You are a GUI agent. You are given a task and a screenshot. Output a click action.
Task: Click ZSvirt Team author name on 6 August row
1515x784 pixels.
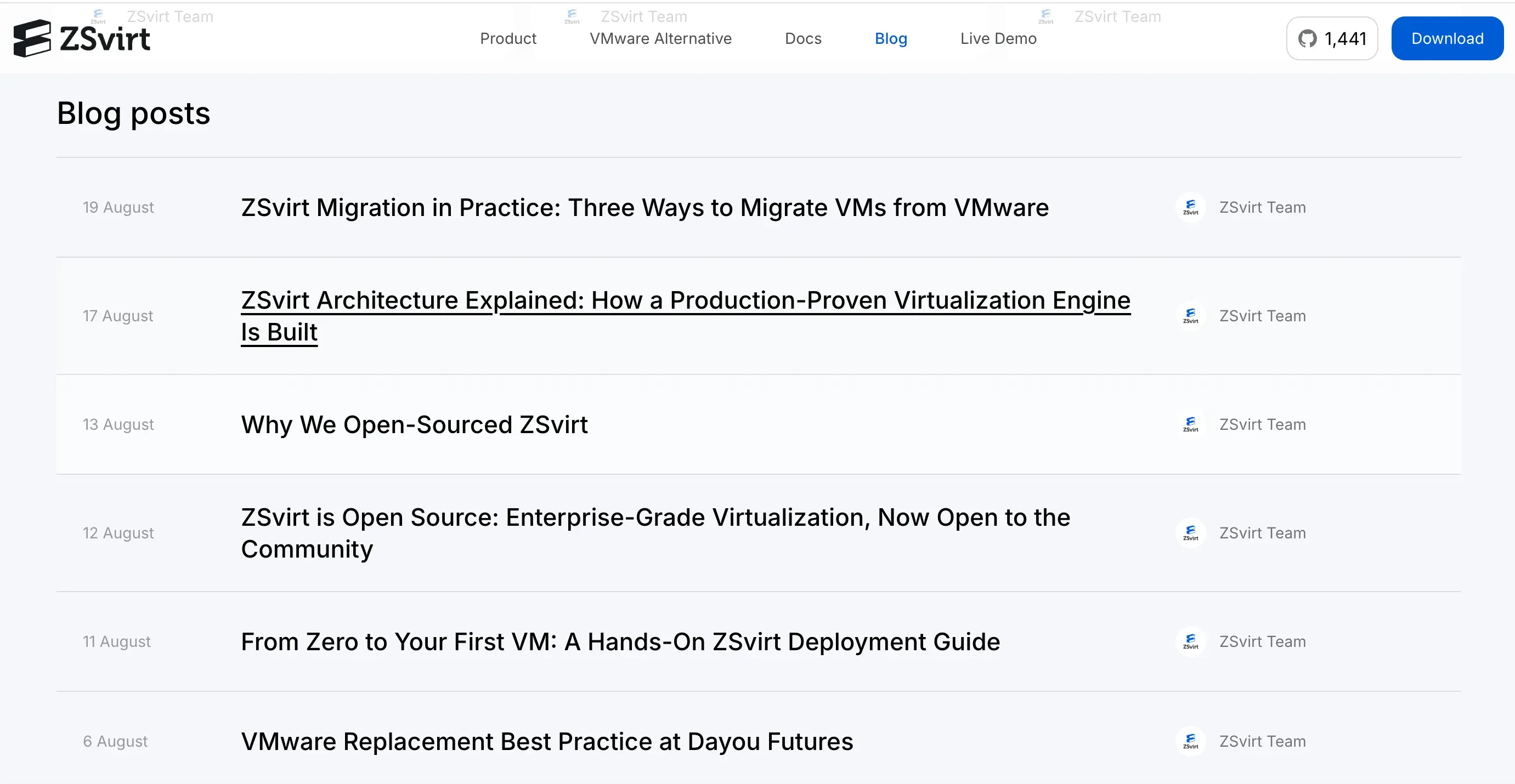click(x=1262, y=742)
